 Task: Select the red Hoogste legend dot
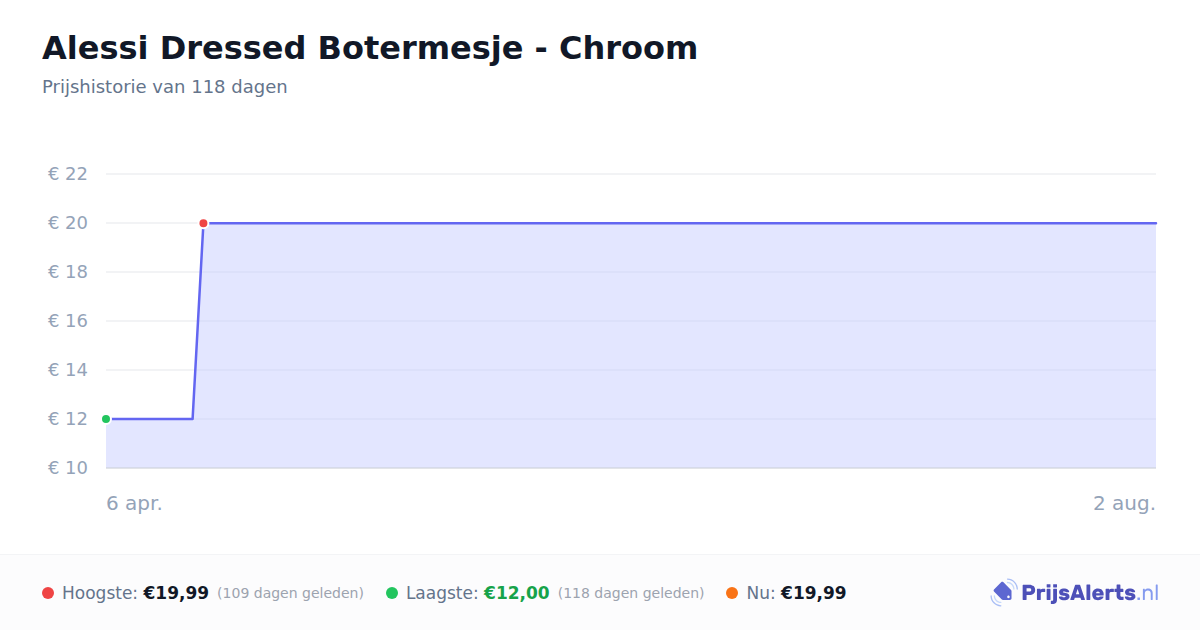pos(48,593)
